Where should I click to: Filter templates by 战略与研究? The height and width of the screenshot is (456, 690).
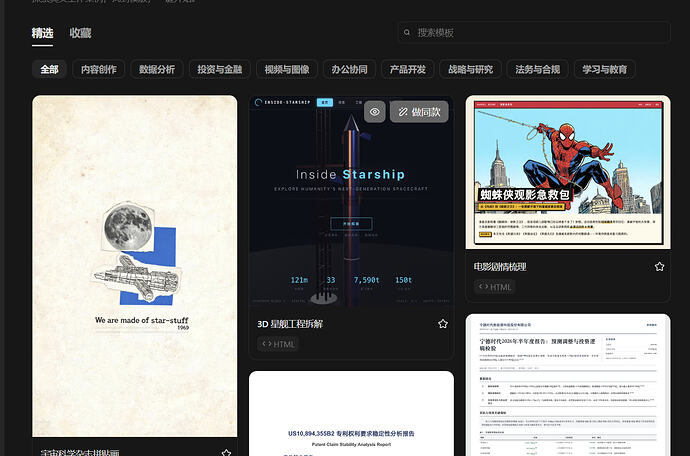(x=470, y=70)
